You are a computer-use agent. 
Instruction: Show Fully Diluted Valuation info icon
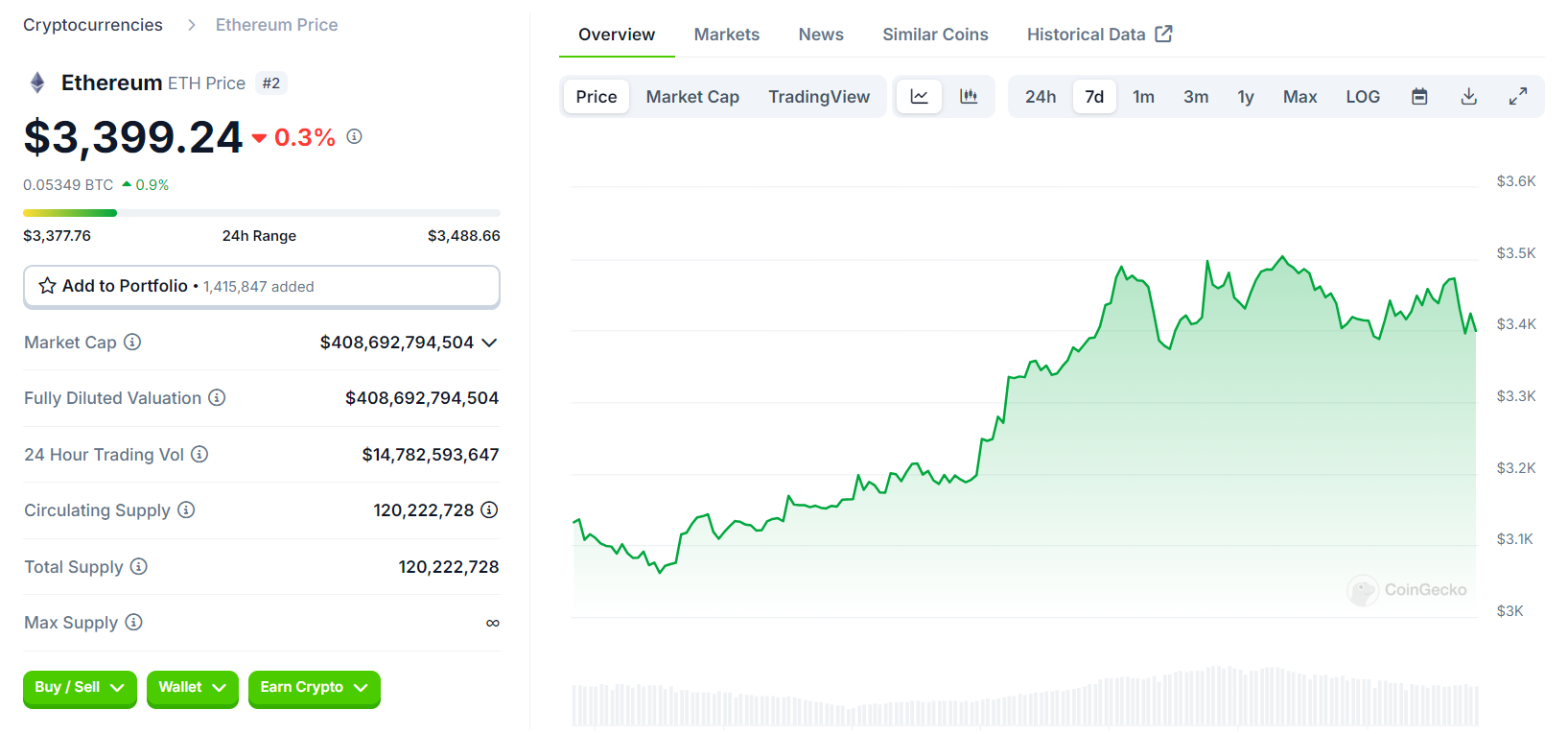pos(217,397)
